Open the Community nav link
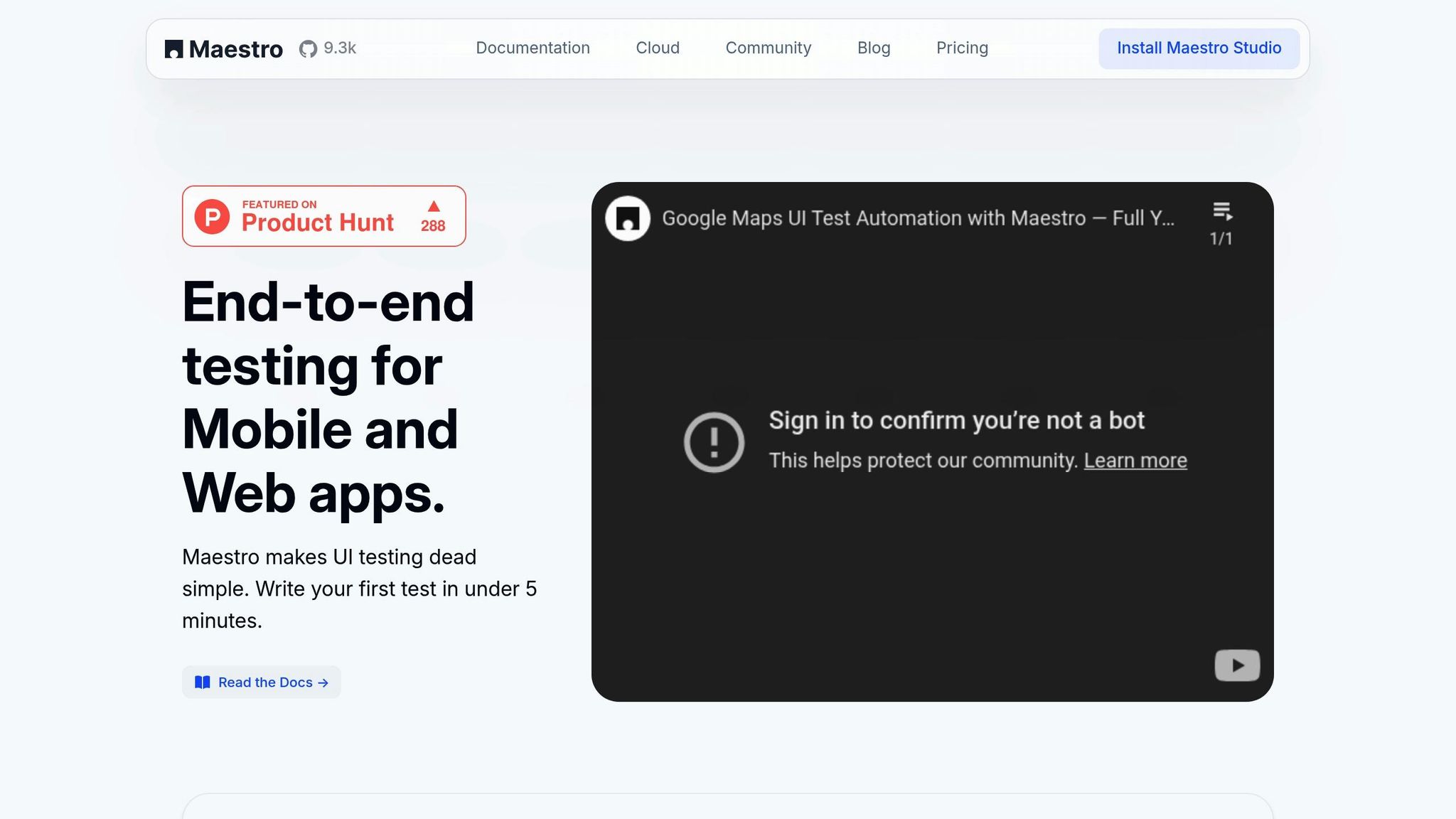 coord(768,48)
